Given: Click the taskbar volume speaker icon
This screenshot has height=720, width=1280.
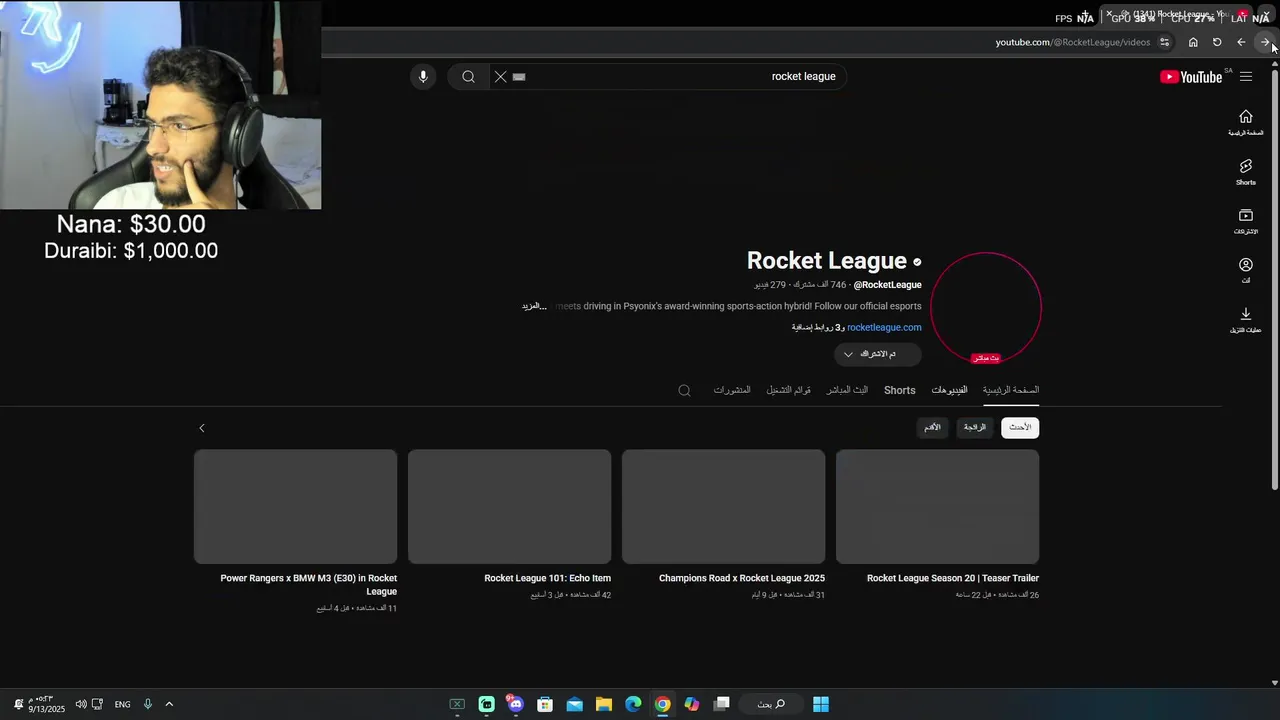Looking at the screenshot, I should pos(81,704).
